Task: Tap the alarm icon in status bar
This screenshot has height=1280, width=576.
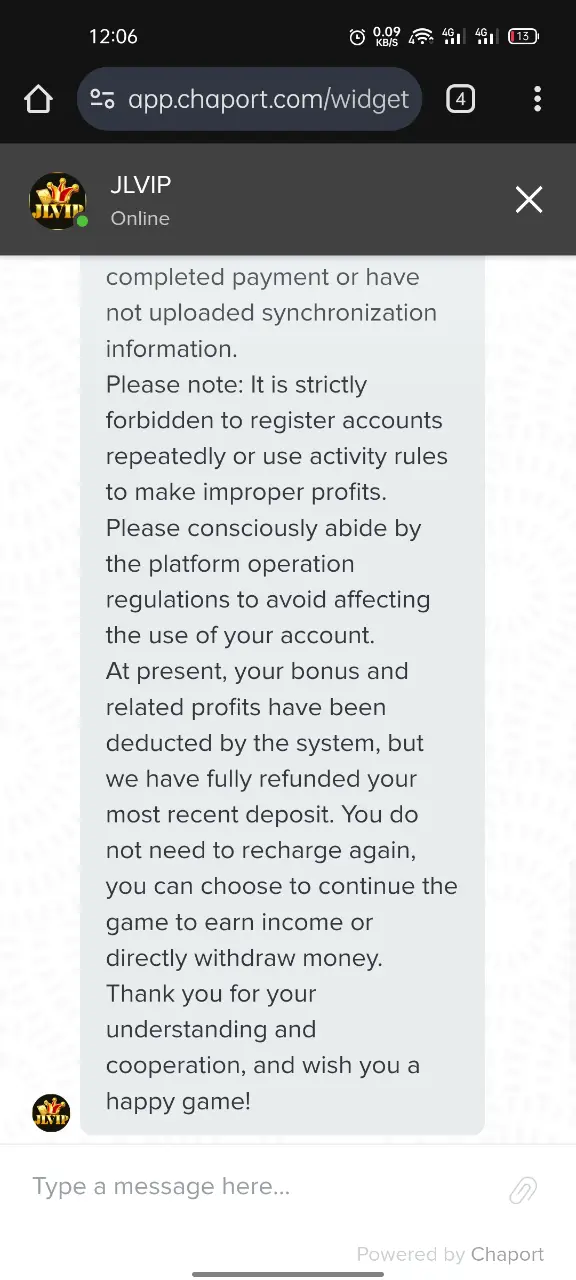Action: coord(357,37)
